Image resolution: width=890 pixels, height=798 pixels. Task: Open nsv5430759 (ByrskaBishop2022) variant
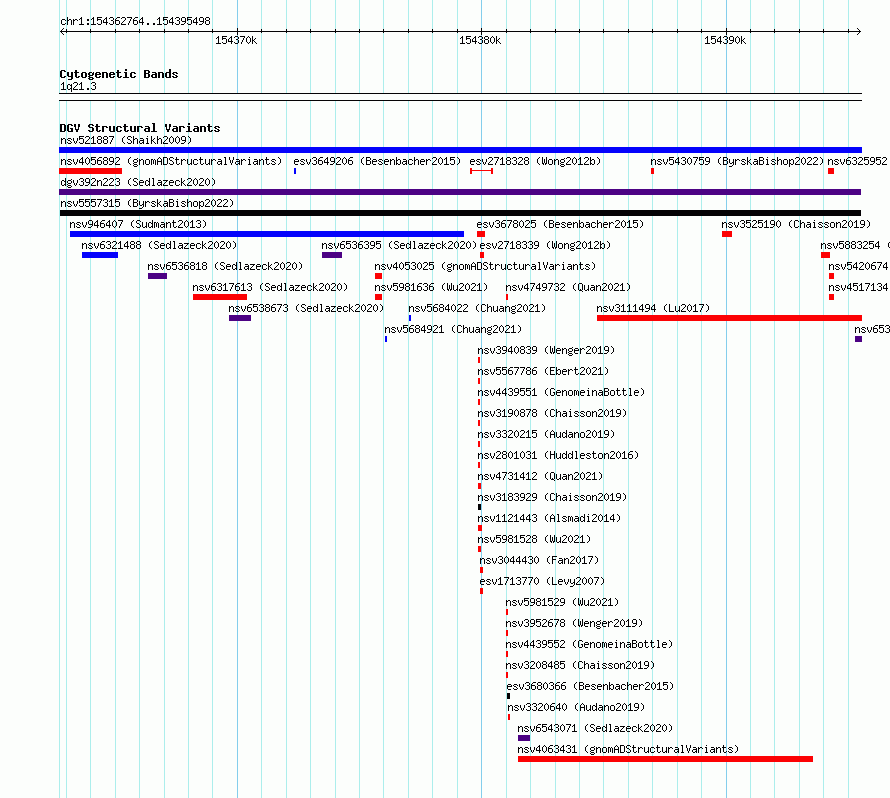pyautogui.click(x=737, y=161)
